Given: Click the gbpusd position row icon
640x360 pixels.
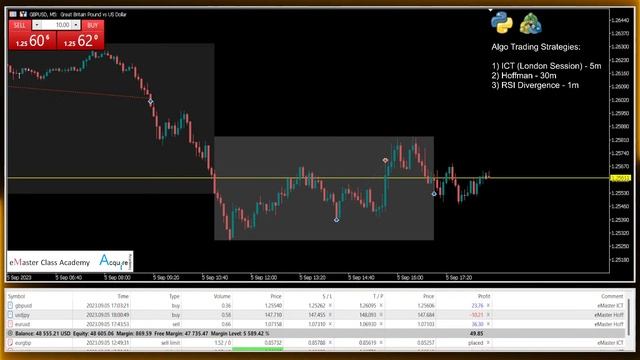Looking at the screenshot, I should 10,305.
